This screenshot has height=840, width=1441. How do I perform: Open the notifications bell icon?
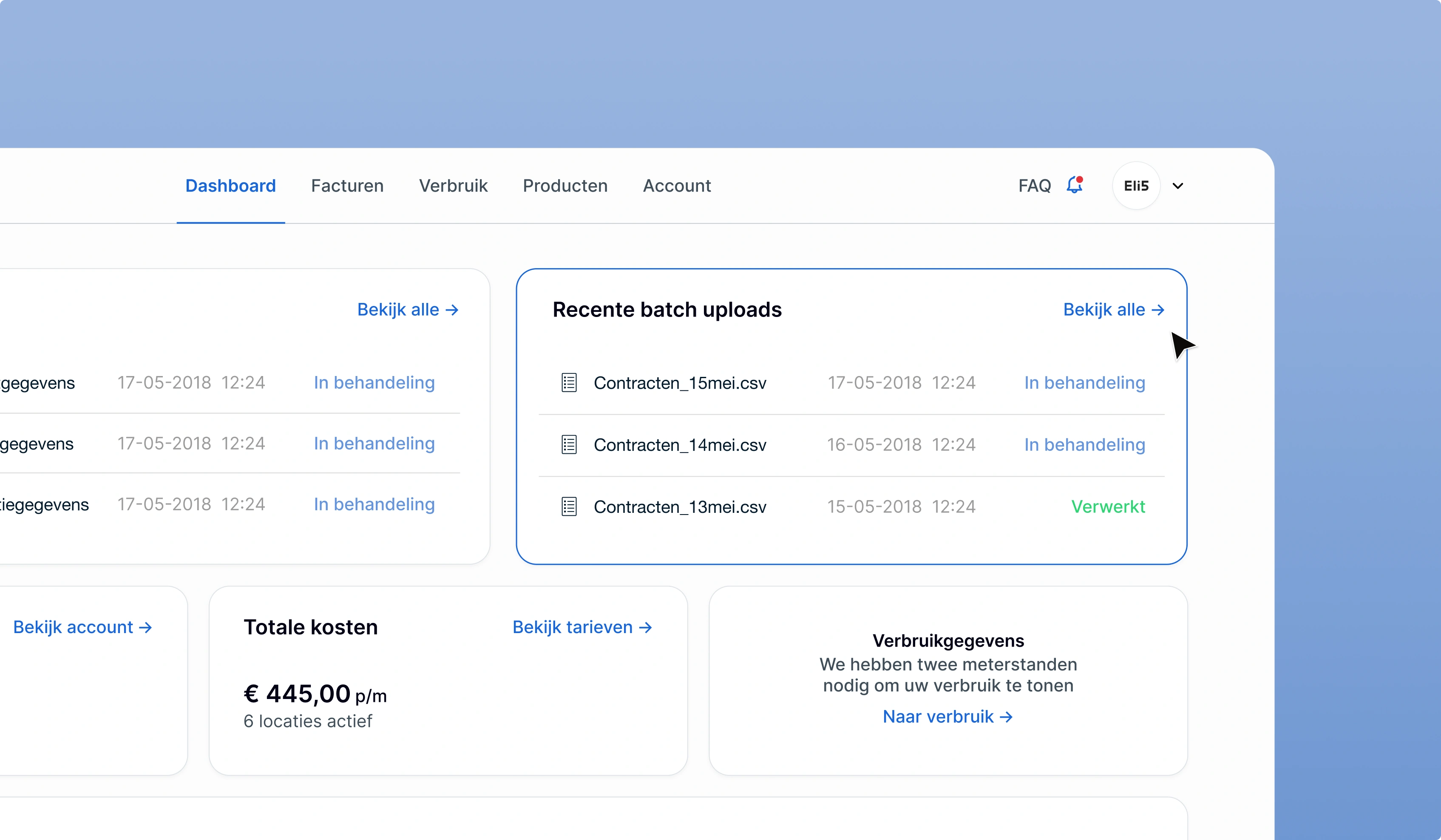(1075, 185)
